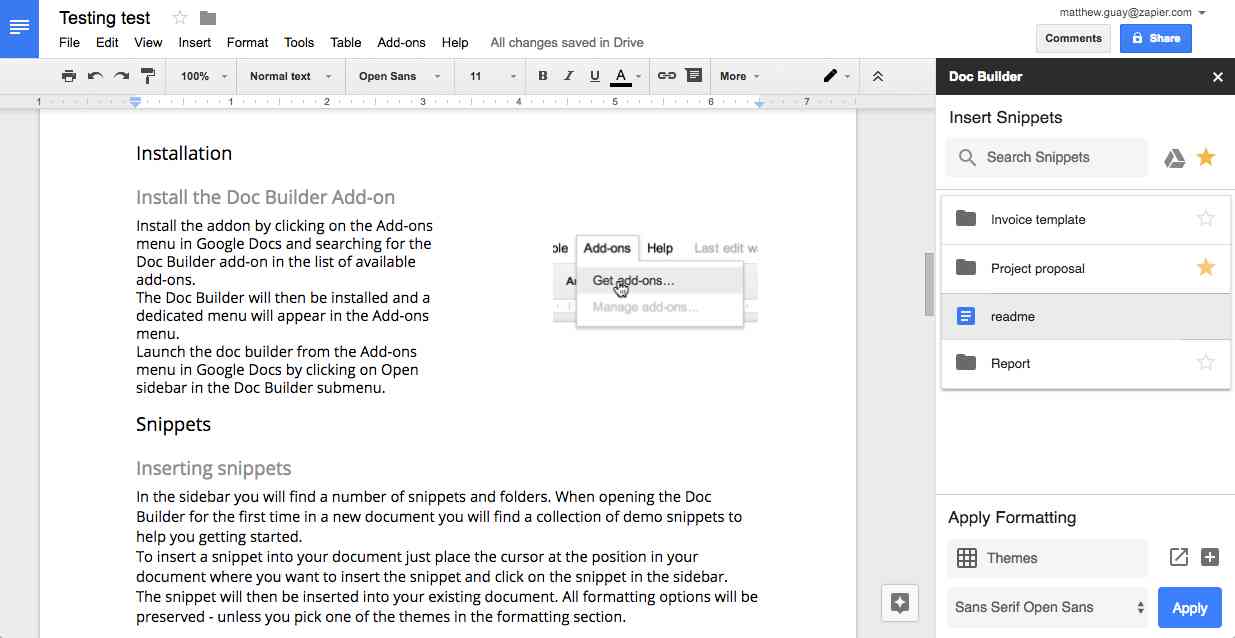Click All changes saved in Drive
1235x638 pixels.
click(x=567, y=43)
